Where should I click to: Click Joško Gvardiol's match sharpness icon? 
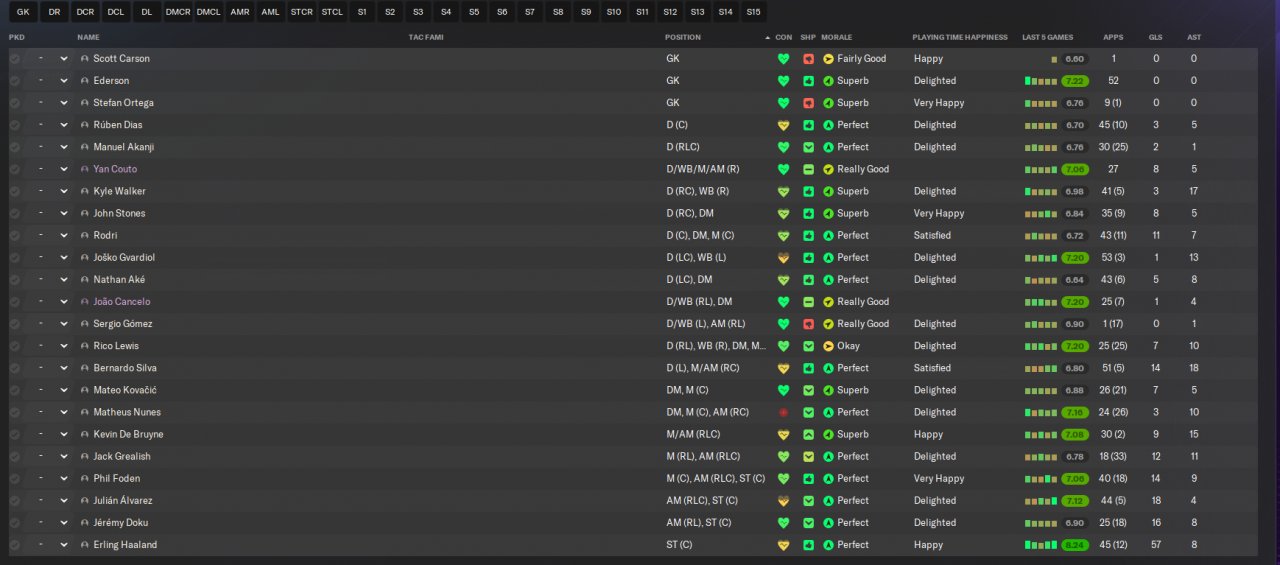coord(808,258)
